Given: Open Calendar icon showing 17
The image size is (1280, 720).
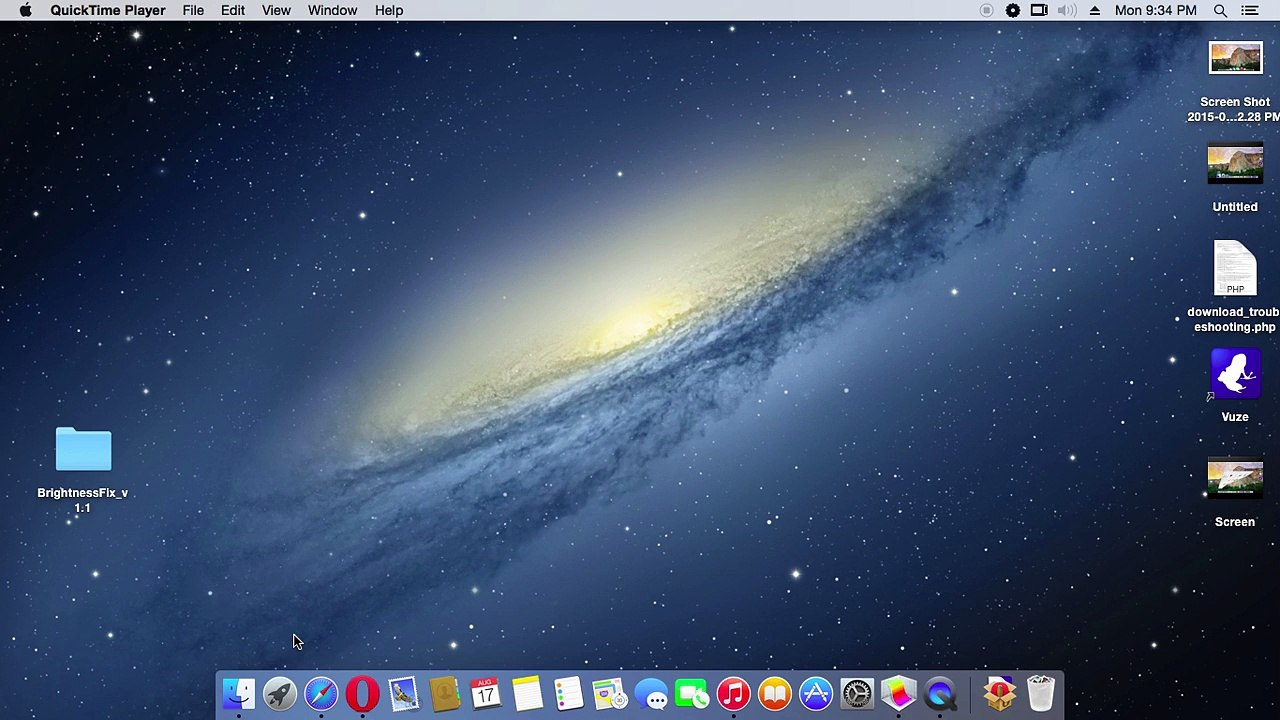Looking at the screenshot, I should 485,694.
